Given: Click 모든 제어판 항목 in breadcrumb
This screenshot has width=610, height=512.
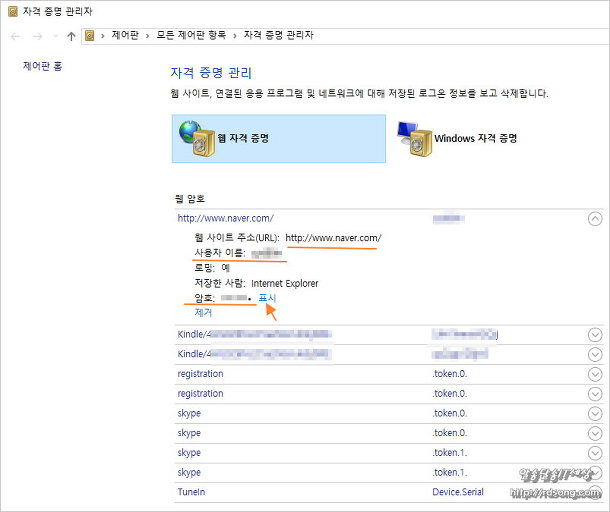Looking at the screenshot, I should pyautogui.click(x=191, y=36).
